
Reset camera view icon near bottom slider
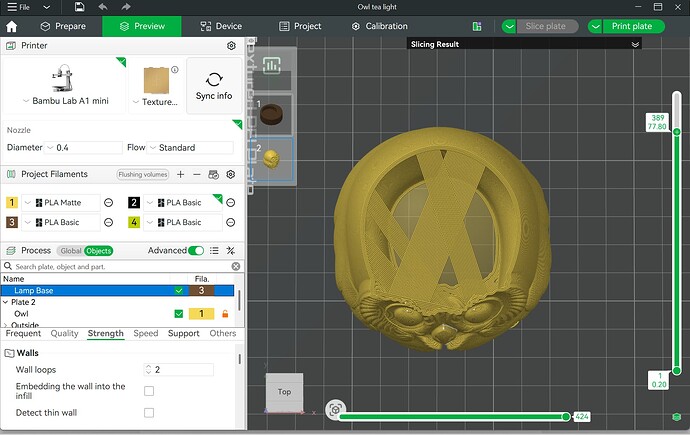tap(335, 410)
